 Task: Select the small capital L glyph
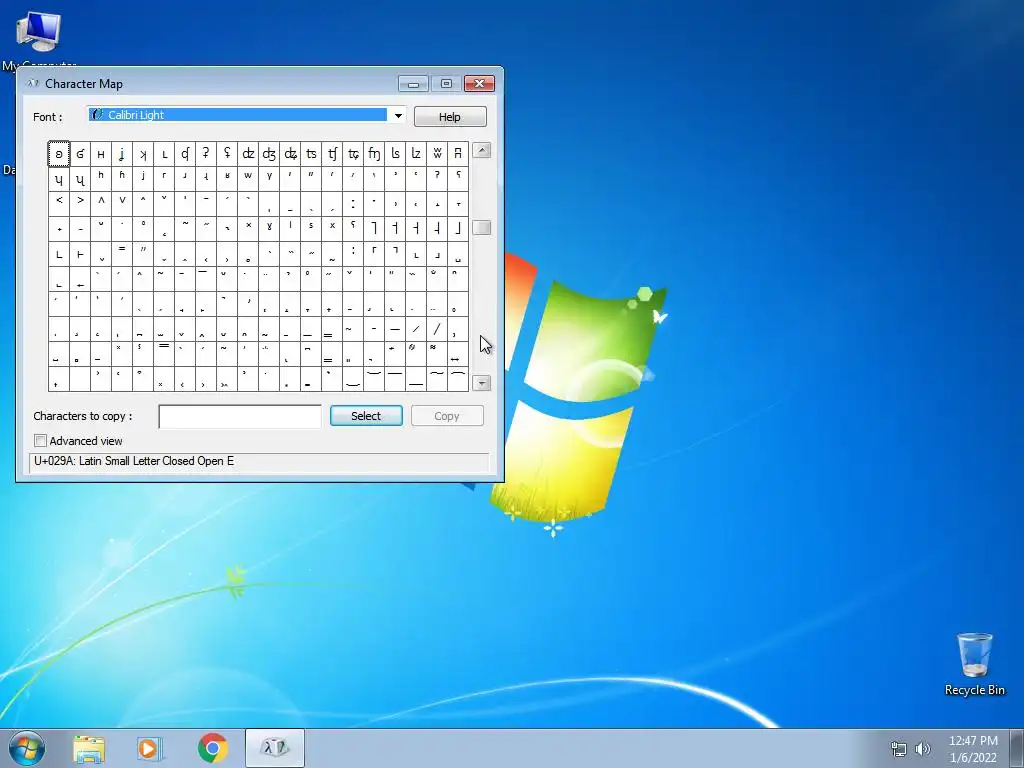point(164,154)
